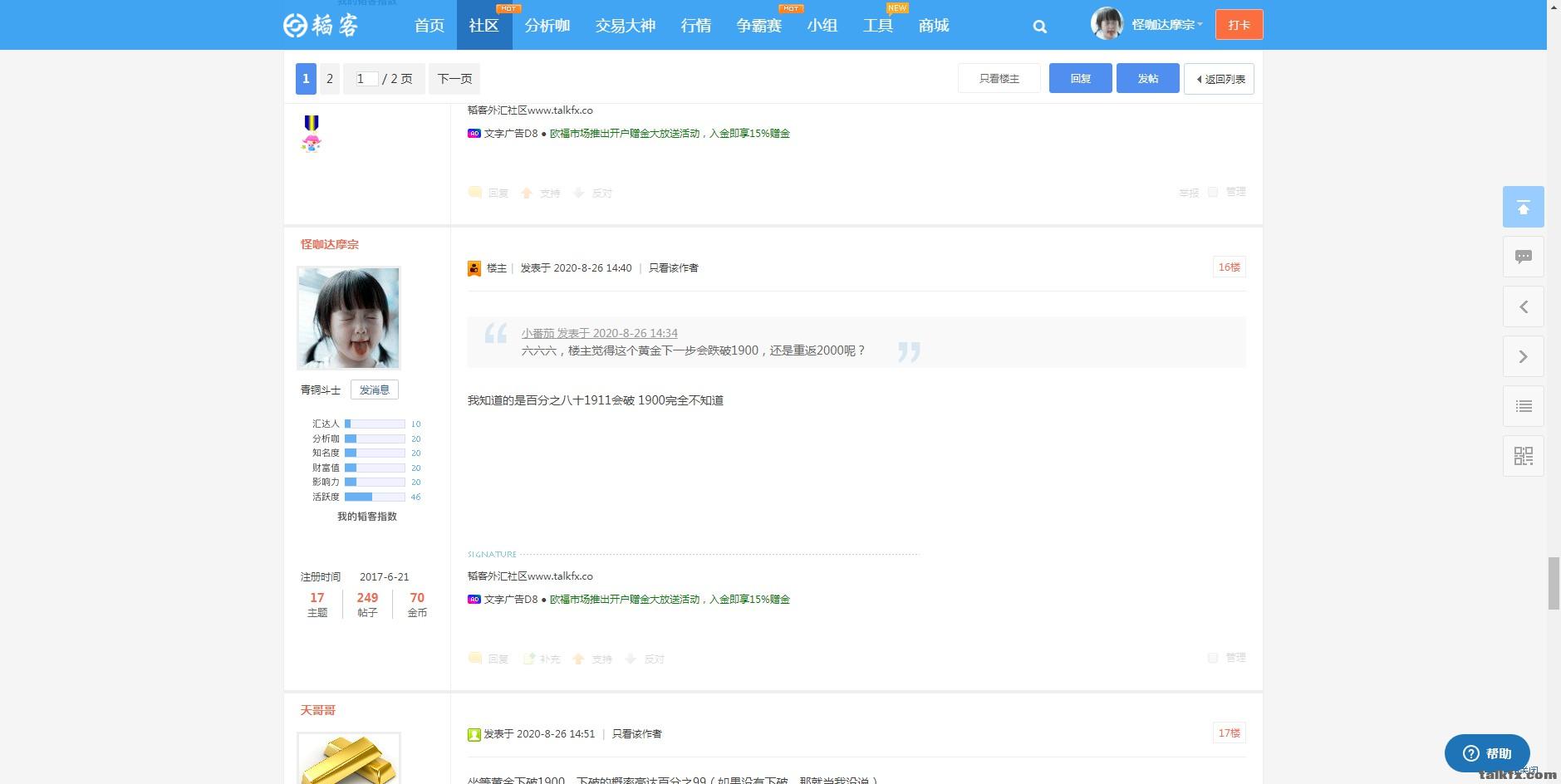Click the oppose down-arrow on floor 15
The width and height of the screenshot is (1561, 784).
(579, 193)
